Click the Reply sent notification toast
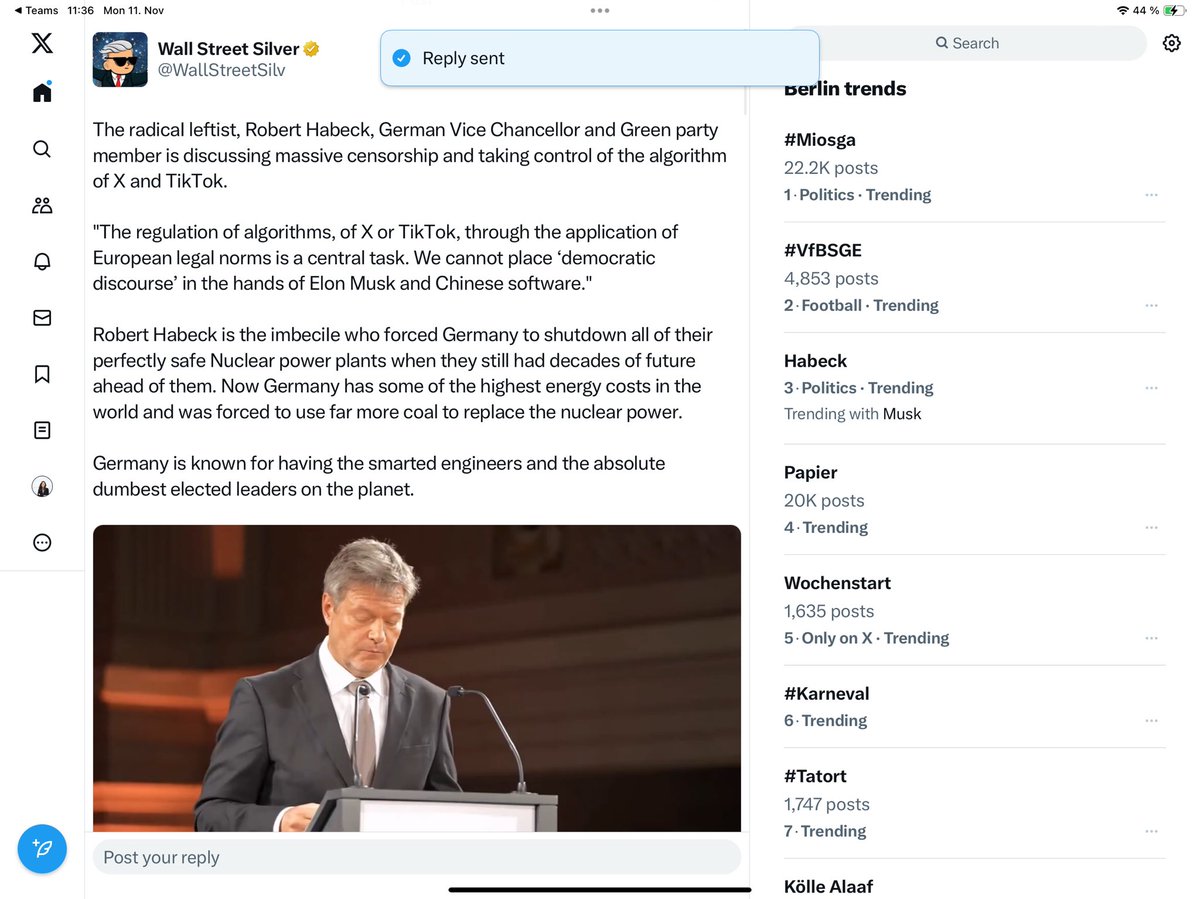1200x899 pixels. pyautogui.click(x=600, y=58)
